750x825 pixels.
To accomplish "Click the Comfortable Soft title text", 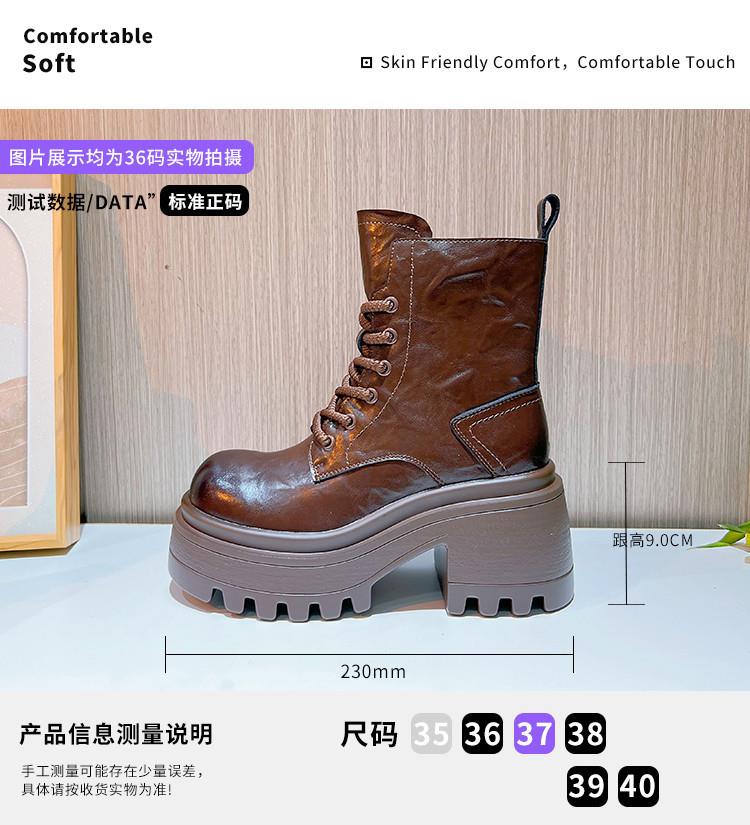I will pos(88,50).
